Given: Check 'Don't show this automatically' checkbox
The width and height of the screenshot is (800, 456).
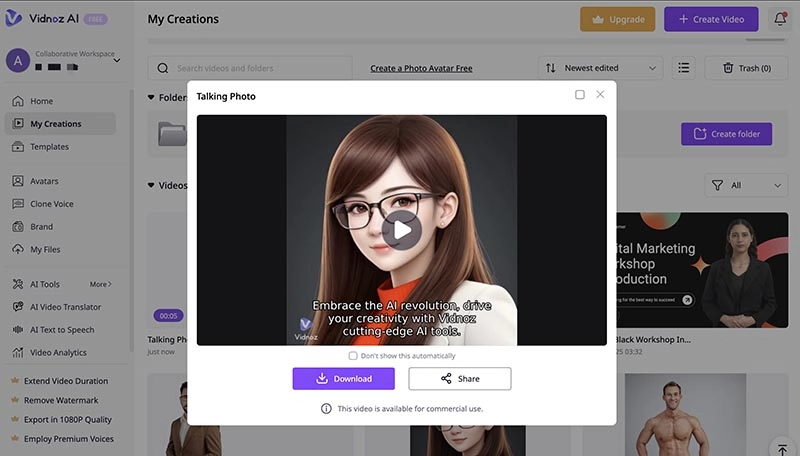Looking at the screenshot, I should point(353,356).
